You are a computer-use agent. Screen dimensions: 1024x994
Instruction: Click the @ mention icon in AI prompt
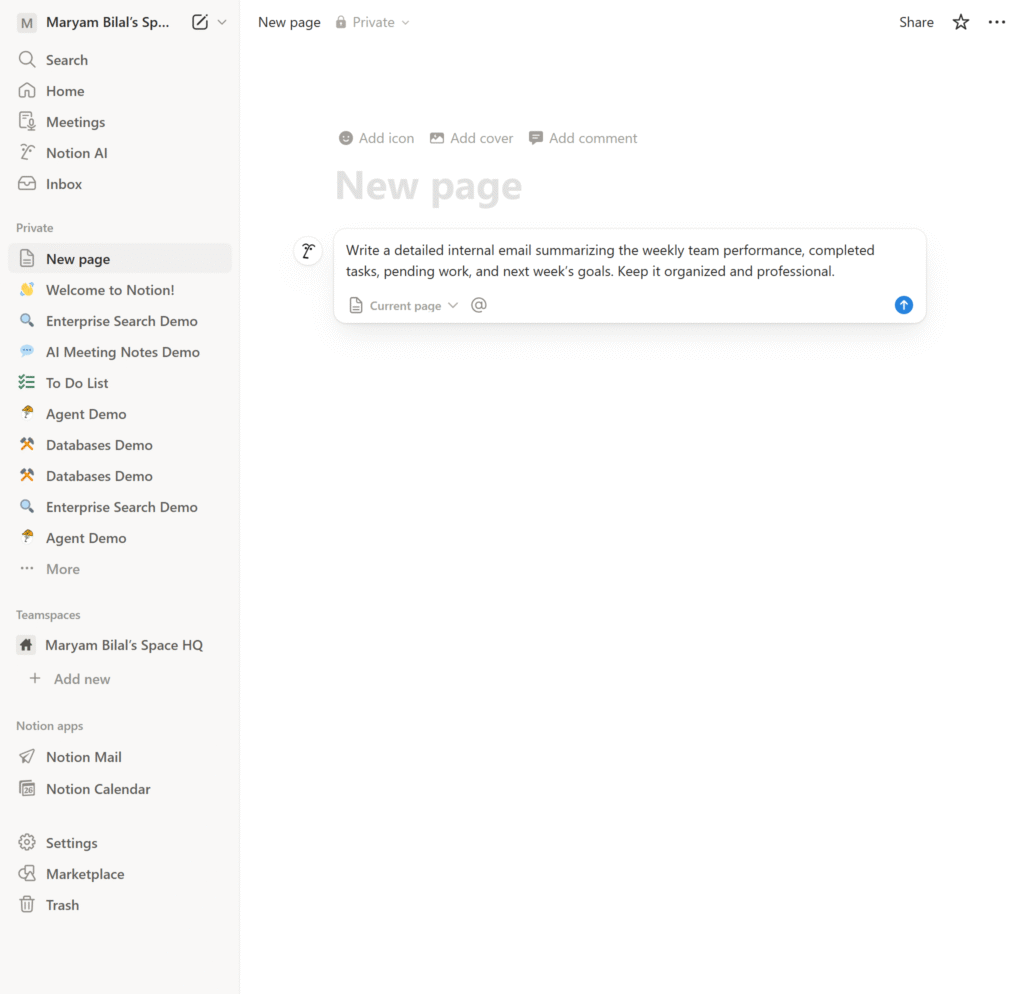478,305
